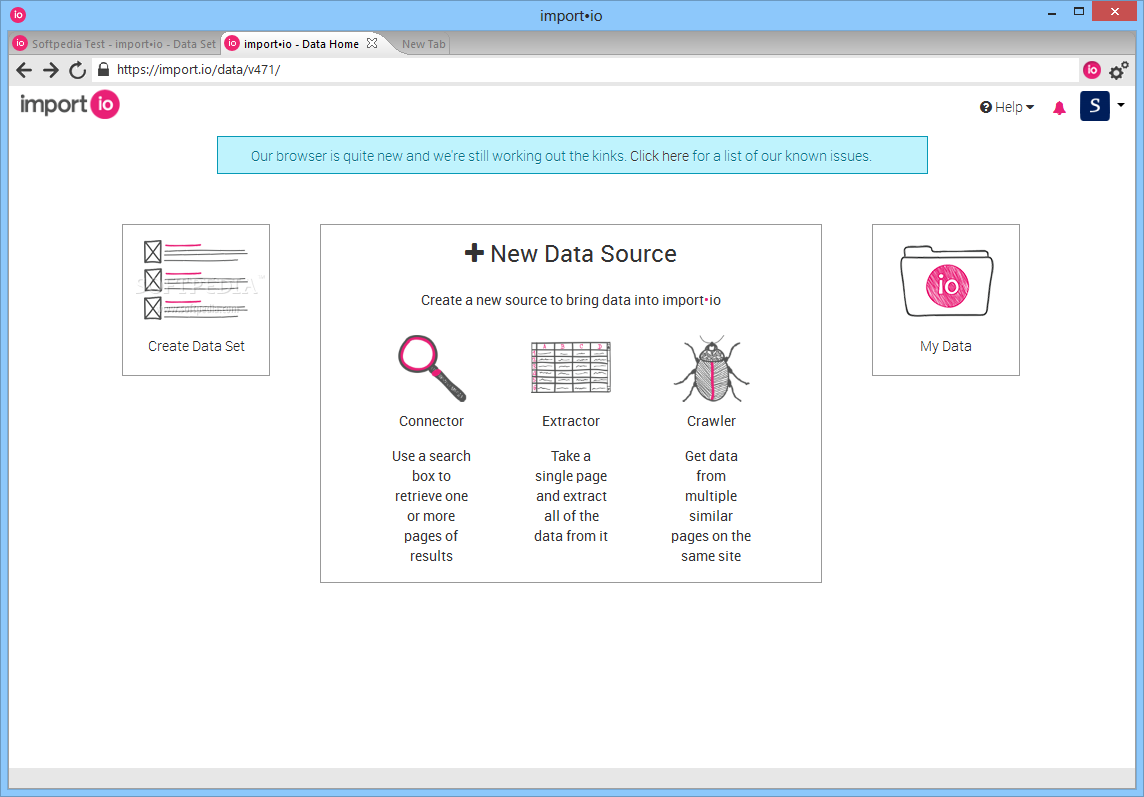The width and height of the screenshot is (1144, 797).
Task: Click the Crawler bug icon
Action: (711, 369)
